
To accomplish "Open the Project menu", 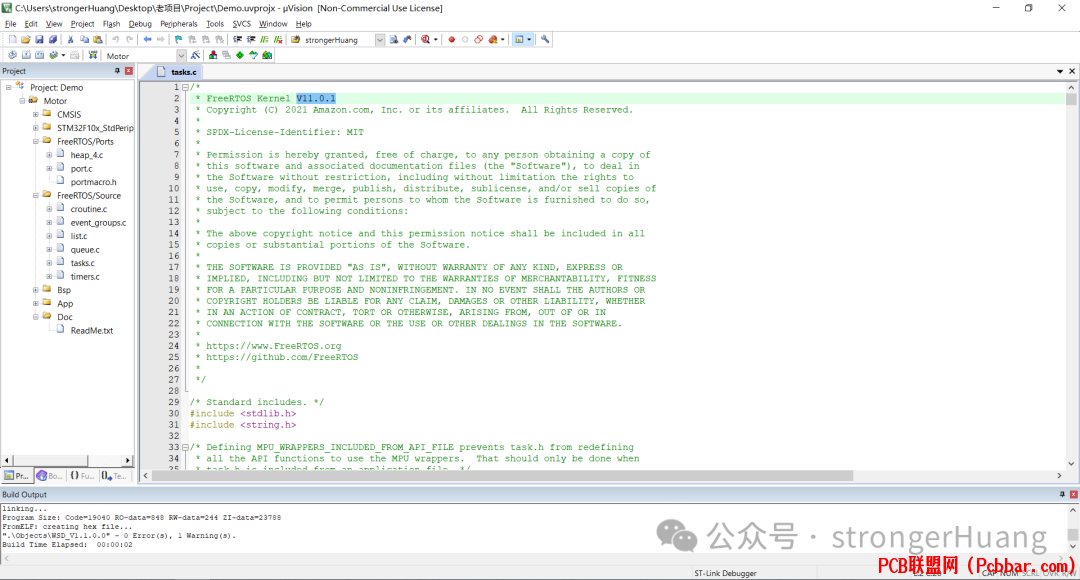I will (x=82, y=24).
